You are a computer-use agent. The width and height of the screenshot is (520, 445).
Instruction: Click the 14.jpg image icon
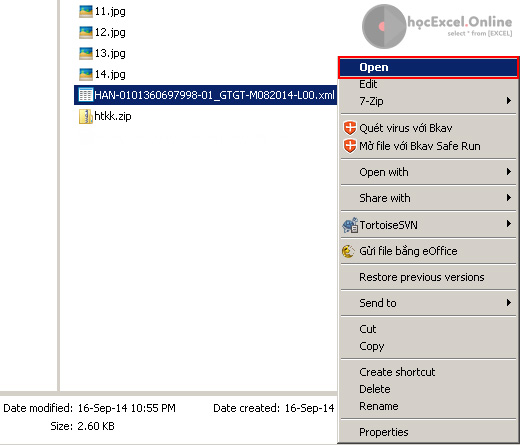(x=86, y=74)
